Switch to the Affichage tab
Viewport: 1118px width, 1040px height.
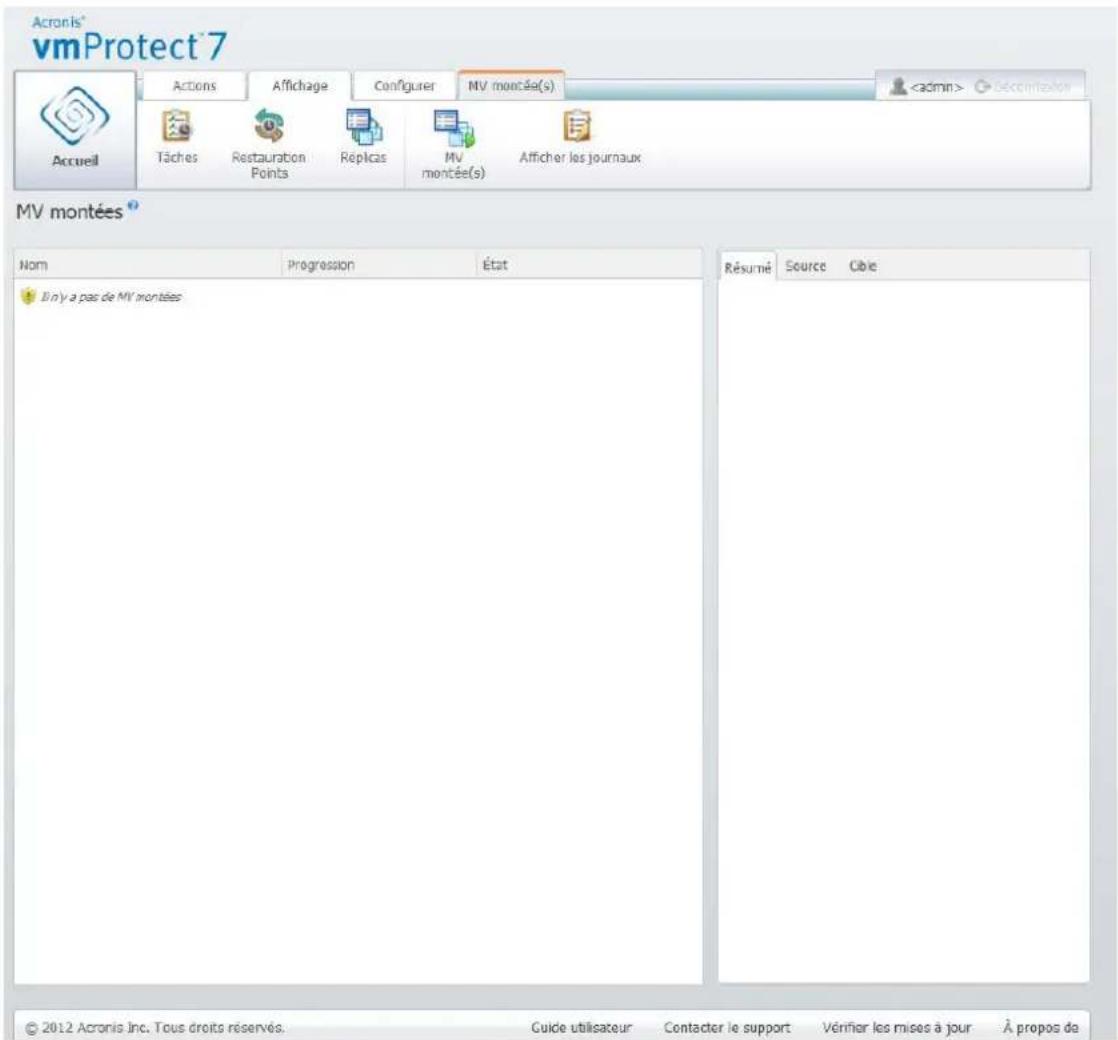(299, 86)
